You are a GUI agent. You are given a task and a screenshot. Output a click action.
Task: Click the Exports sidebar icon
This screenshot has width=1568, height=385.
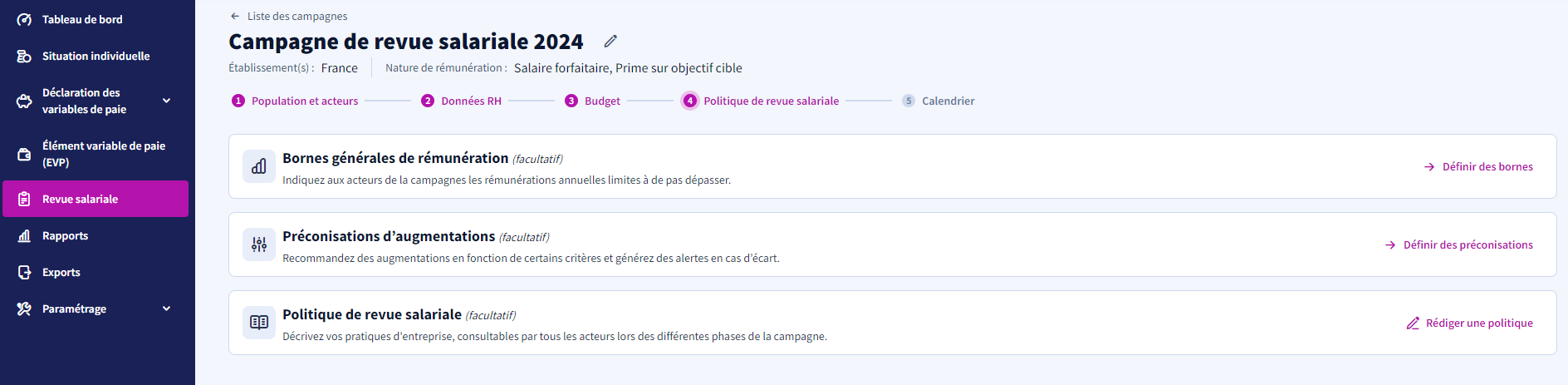[x=24, y=272]
